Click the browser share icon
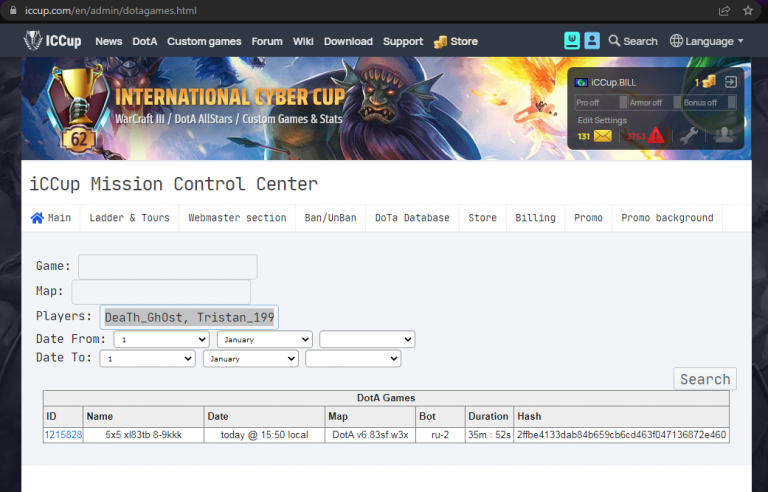This screenshot has height=492, width=768. click(x=724, y=10)
